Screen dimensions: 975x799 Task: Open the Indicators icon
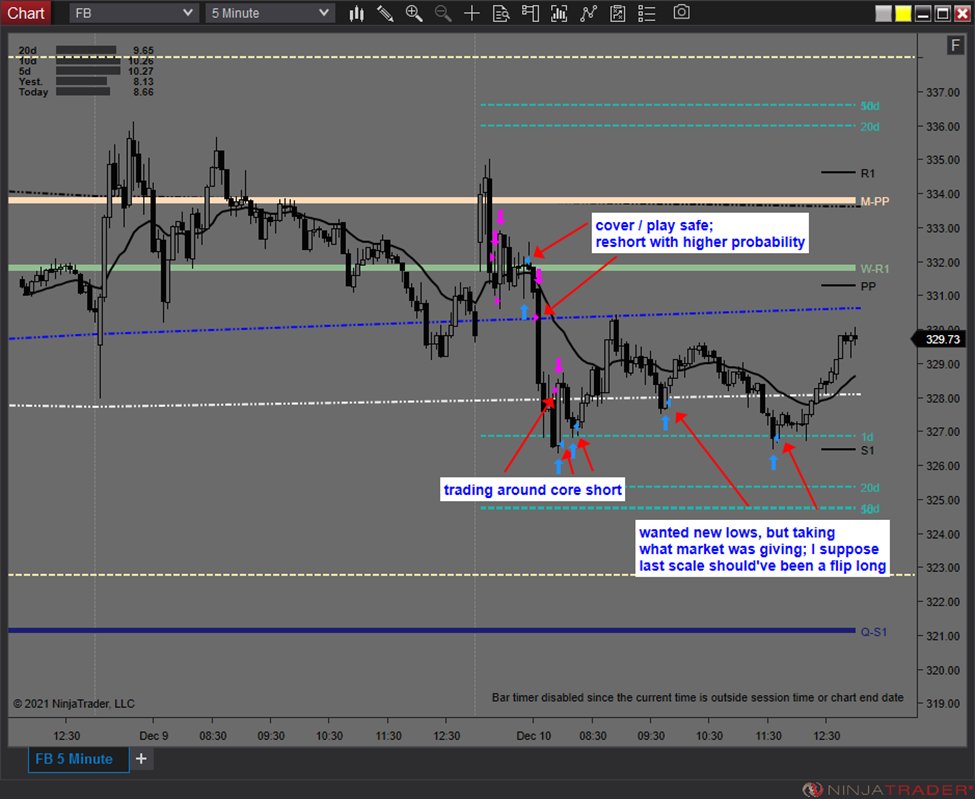(560, 13)
